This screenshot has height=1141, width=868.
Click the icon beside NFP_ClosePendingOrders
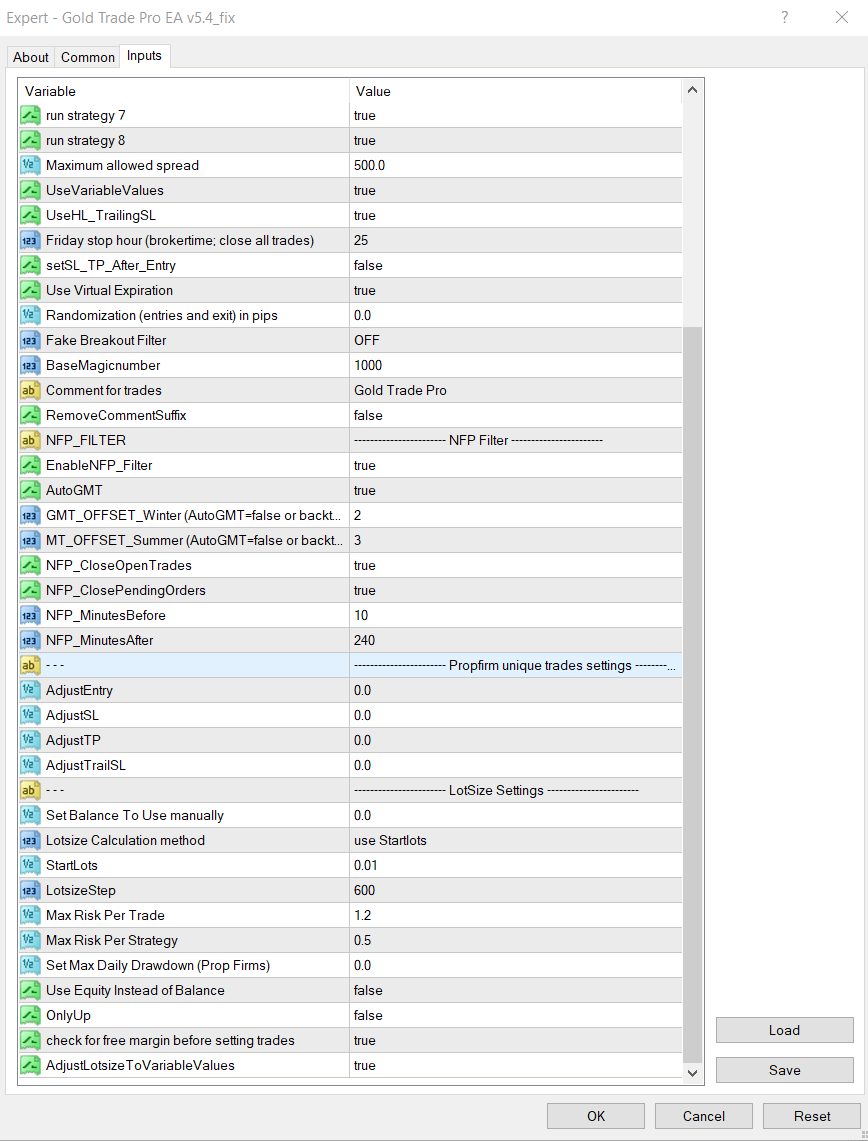point(30,590)
